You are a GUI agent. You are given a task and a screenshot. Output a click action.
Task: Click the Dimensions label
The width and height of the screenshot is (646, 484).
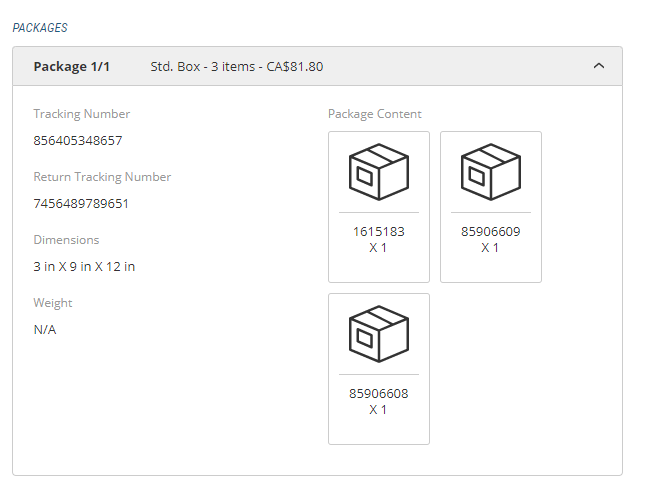66,240
